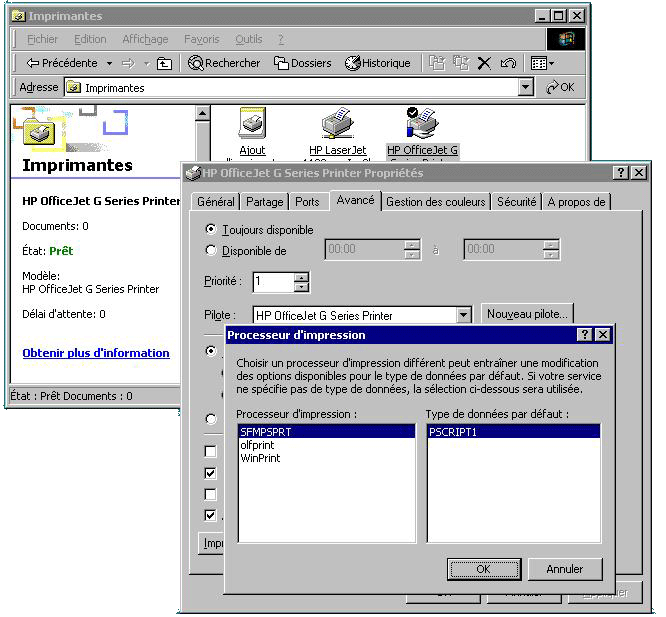Follow the Obtenir plus d'information link

click(x=96, y=353)
